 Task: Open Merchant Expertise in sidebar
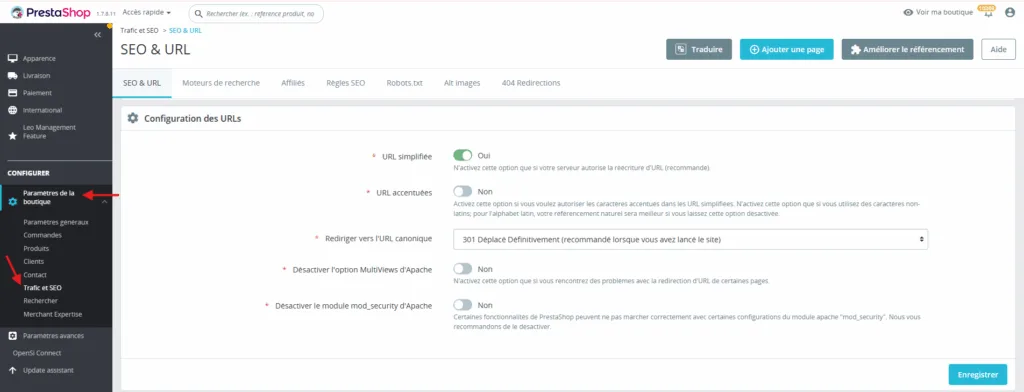pyautogui.click(x=53, y=314)
